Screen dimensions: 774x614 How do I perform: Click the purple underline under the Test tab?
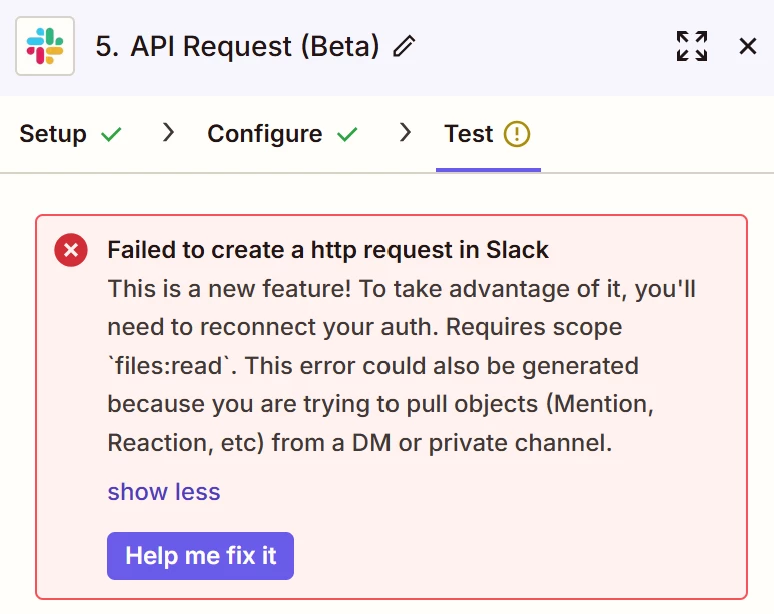pos(488,170)
